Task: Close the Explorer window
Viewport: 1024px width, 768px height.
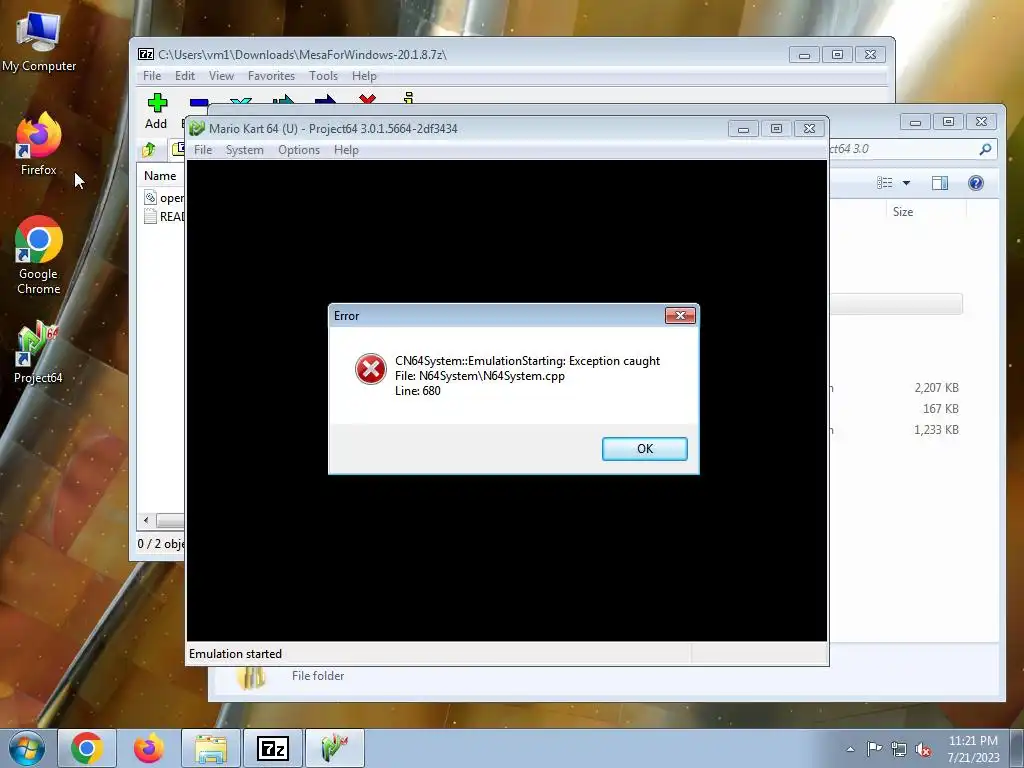Action: [x=981, y=121]
